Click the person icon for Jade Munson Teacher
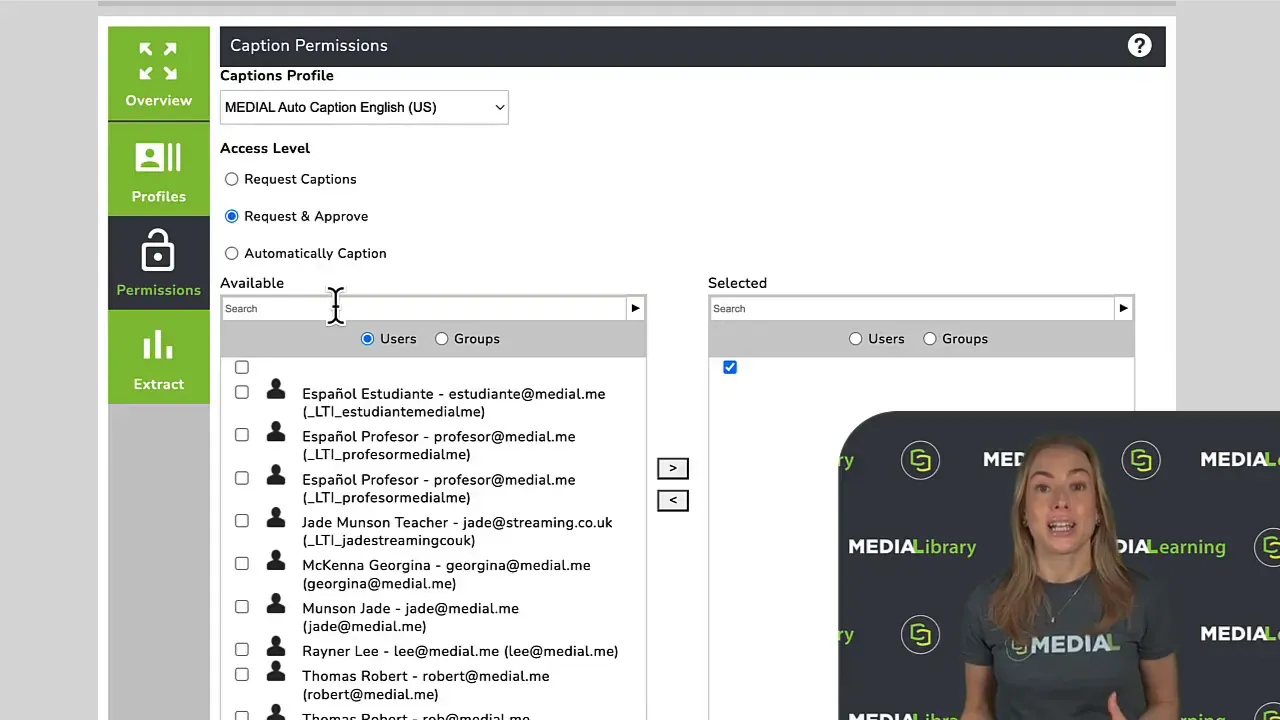 point(276,518)
